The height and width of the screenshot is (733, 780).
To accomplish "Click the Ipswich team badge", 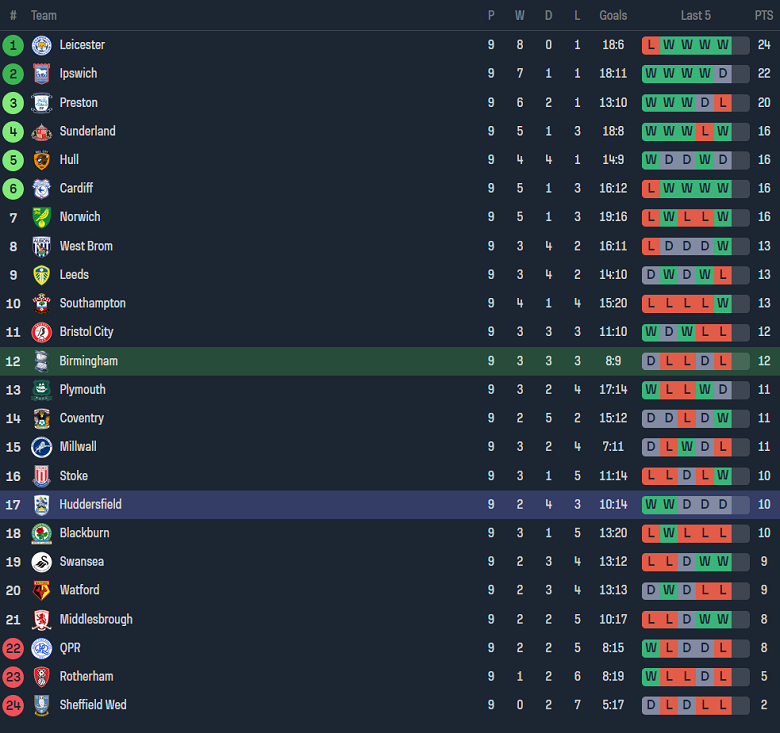I will click(41, 74).
